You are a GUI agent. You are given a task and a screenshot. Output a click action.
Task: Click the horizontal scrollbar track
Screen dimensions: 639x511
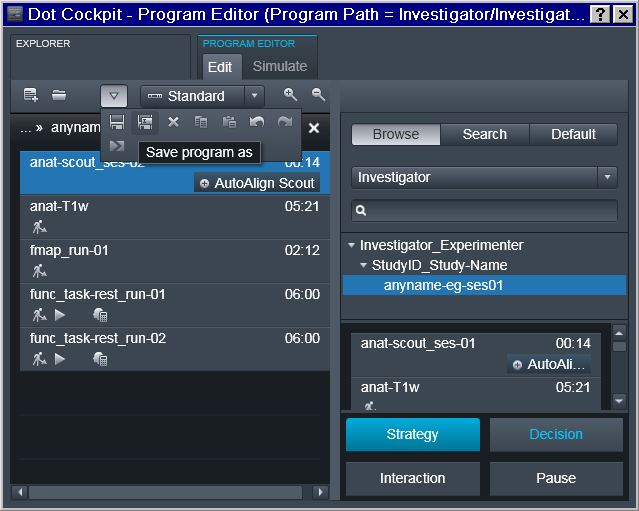165,492
